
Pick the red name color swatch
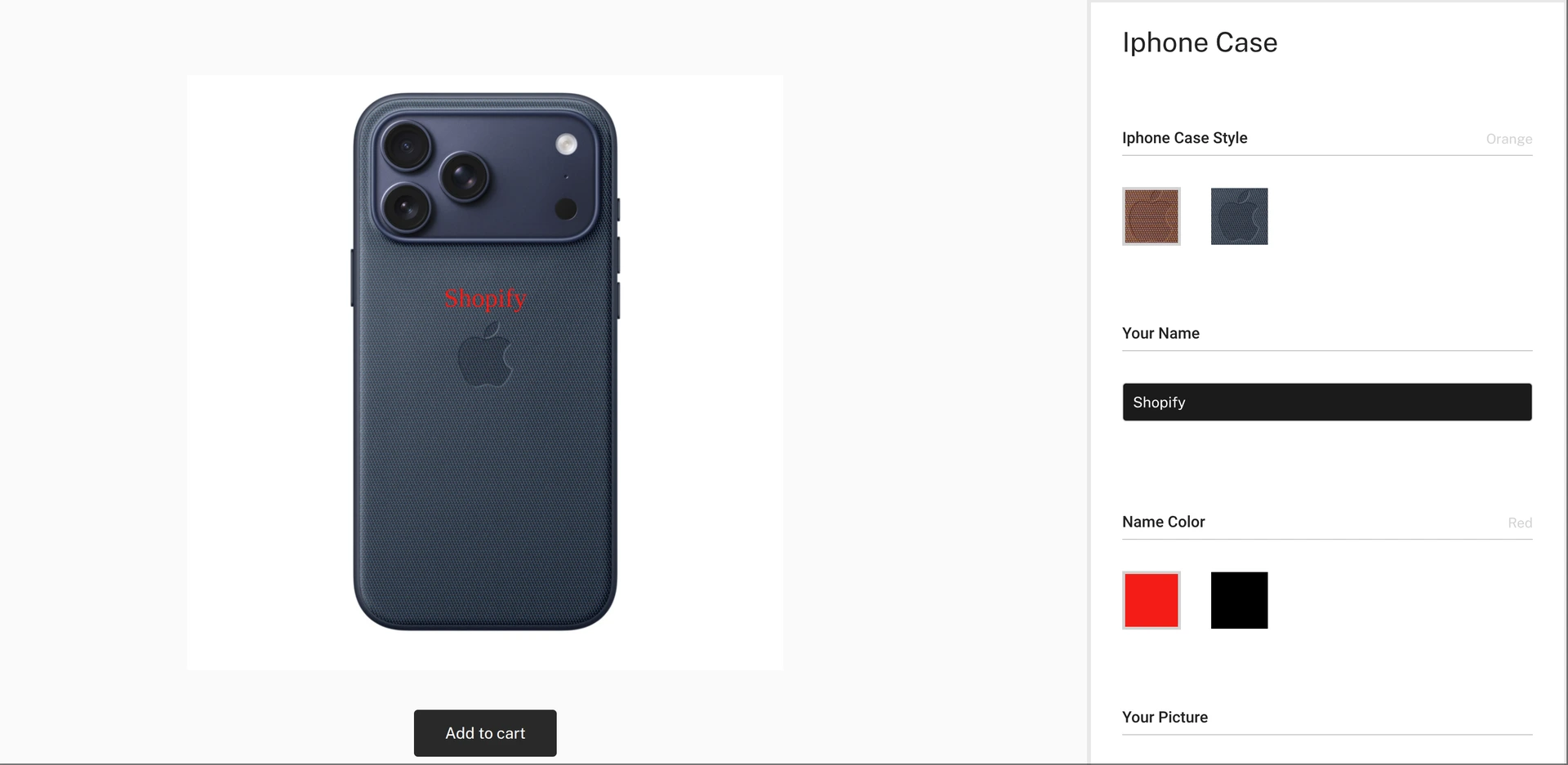(1151, 600)
